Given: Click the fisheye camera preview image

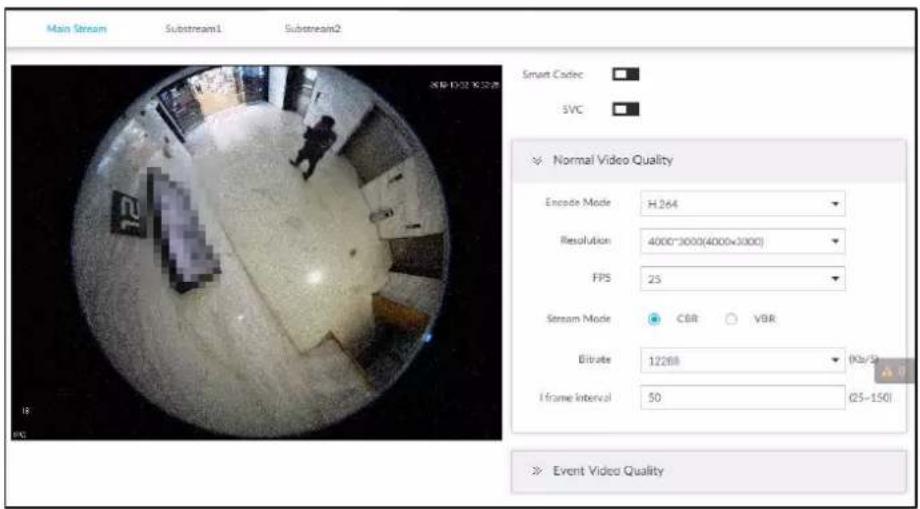Looking at the screenshot, I should [x=256, y=252].
